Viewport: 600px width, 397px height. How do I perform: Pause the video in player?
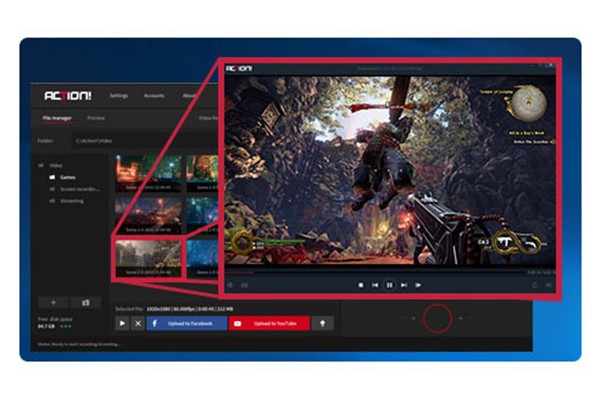click(x=389, y=285)
